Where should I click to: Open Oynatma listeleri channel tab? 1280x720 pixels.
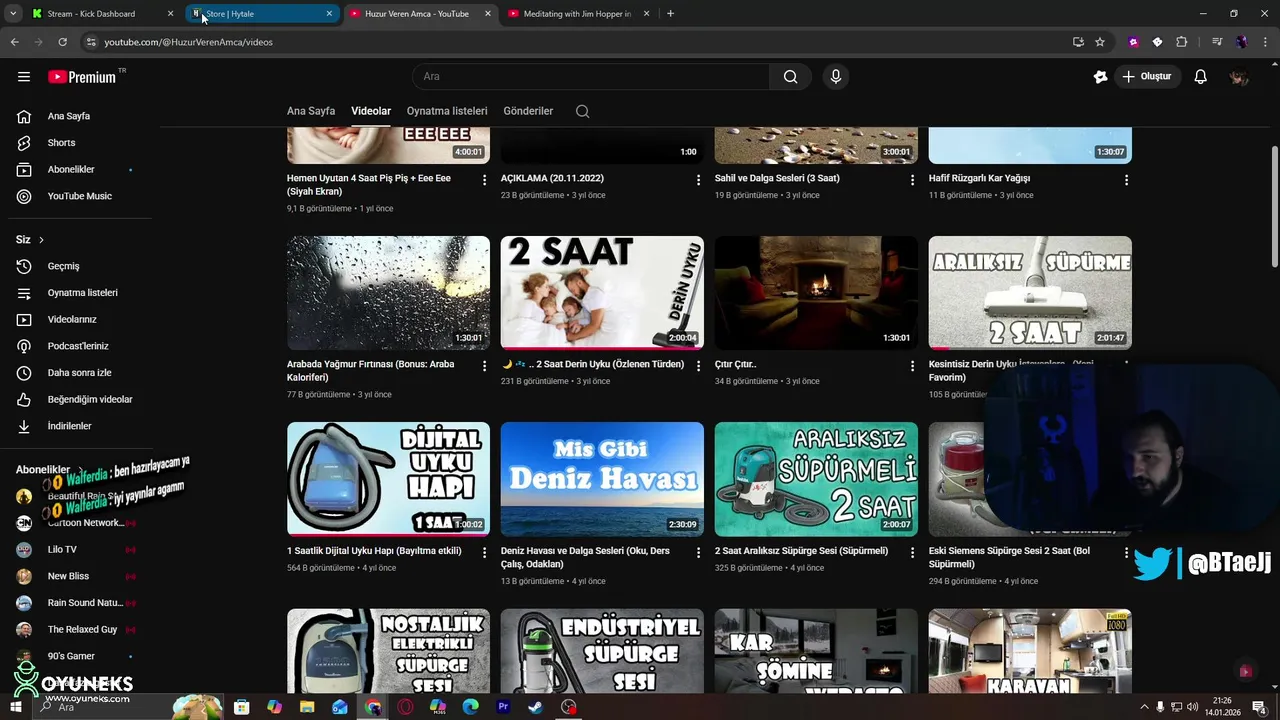pos(447,111)
